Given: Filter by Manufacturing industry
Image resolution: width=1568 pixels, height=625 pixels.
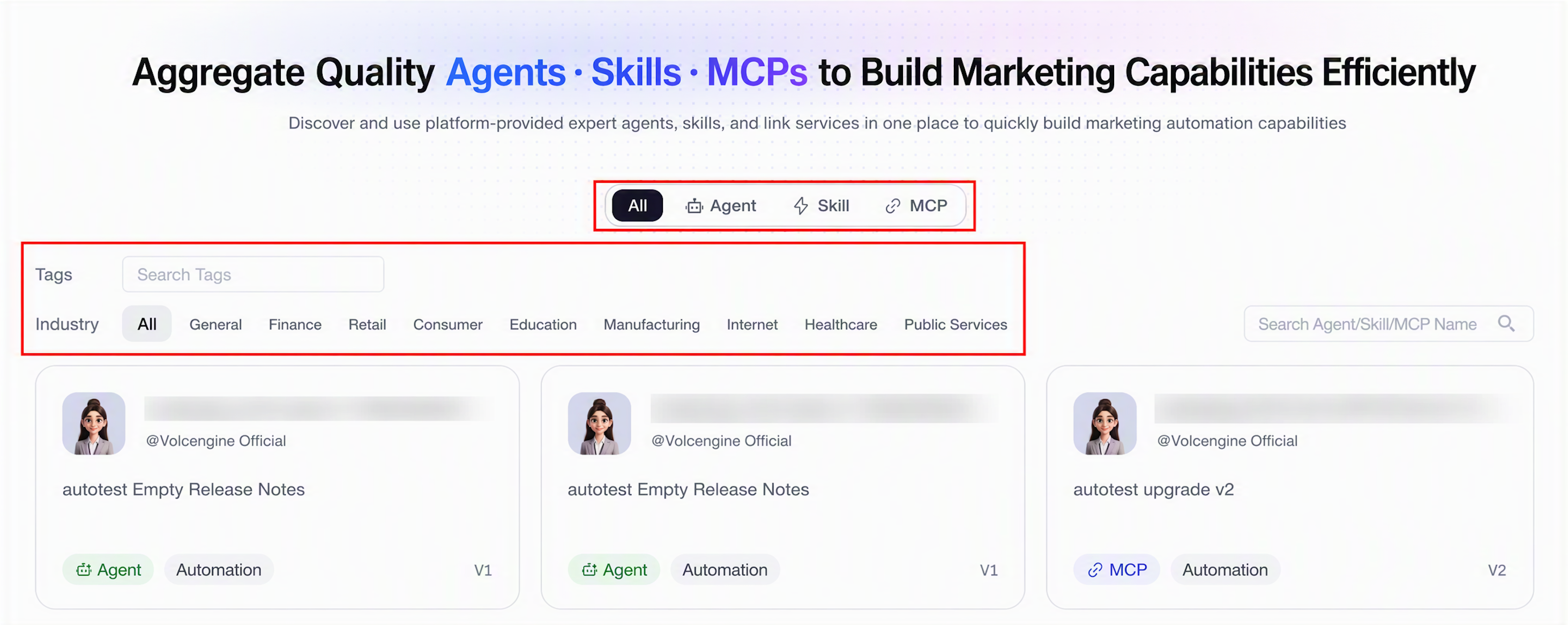Looking at the screenshot, I should click(x=651, y=324).
